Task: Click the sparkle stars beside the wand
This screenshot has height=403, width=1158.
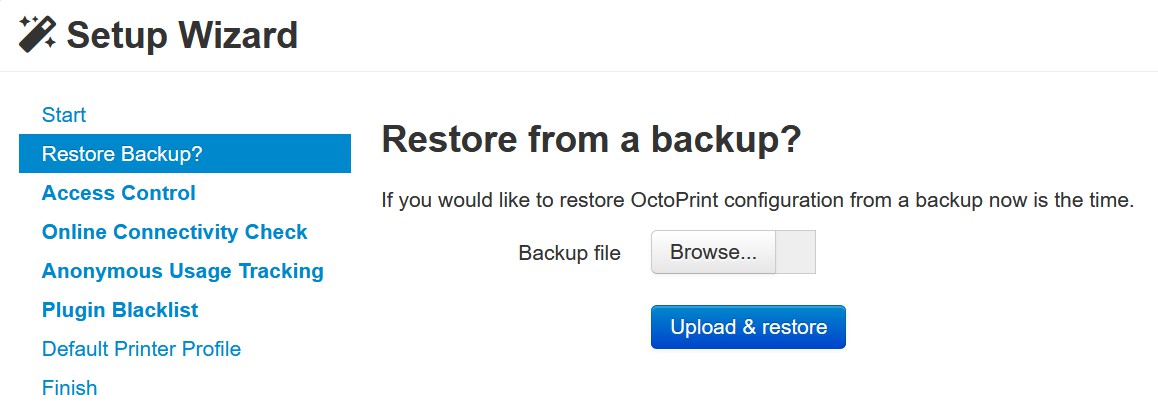Action: [x=27, y=23]
